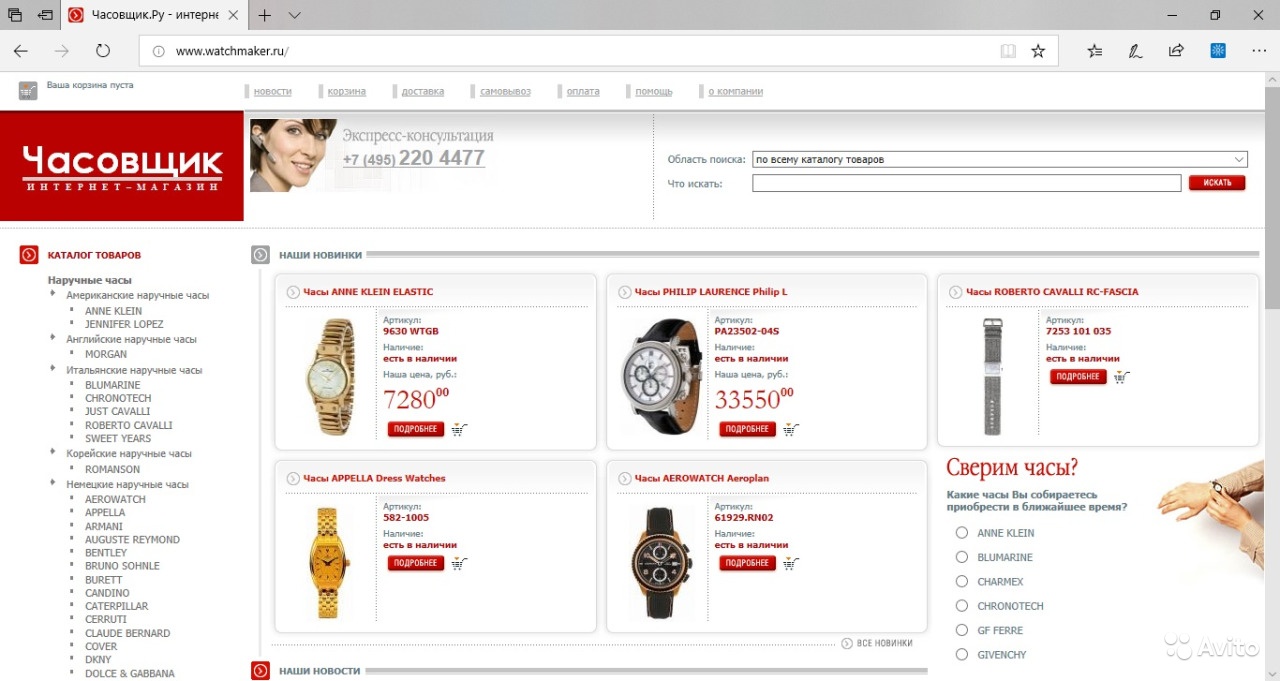Add AEROWATCH Aeroplan to cart

[791, 563]
